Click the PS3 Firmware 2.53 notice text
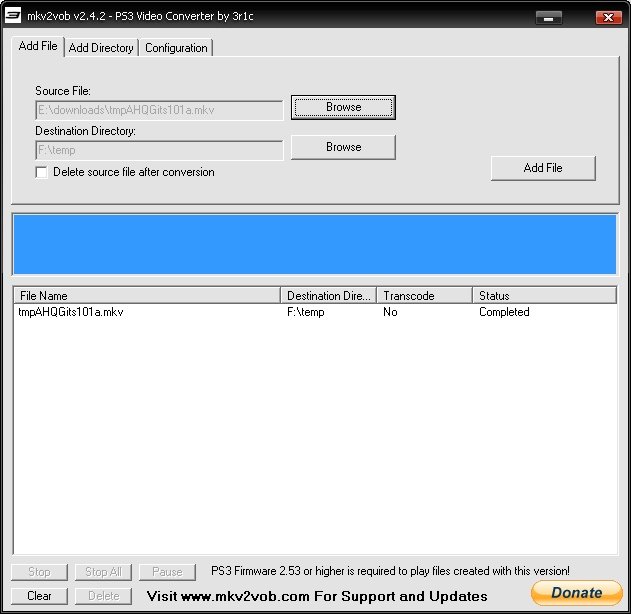 [390, 571]
